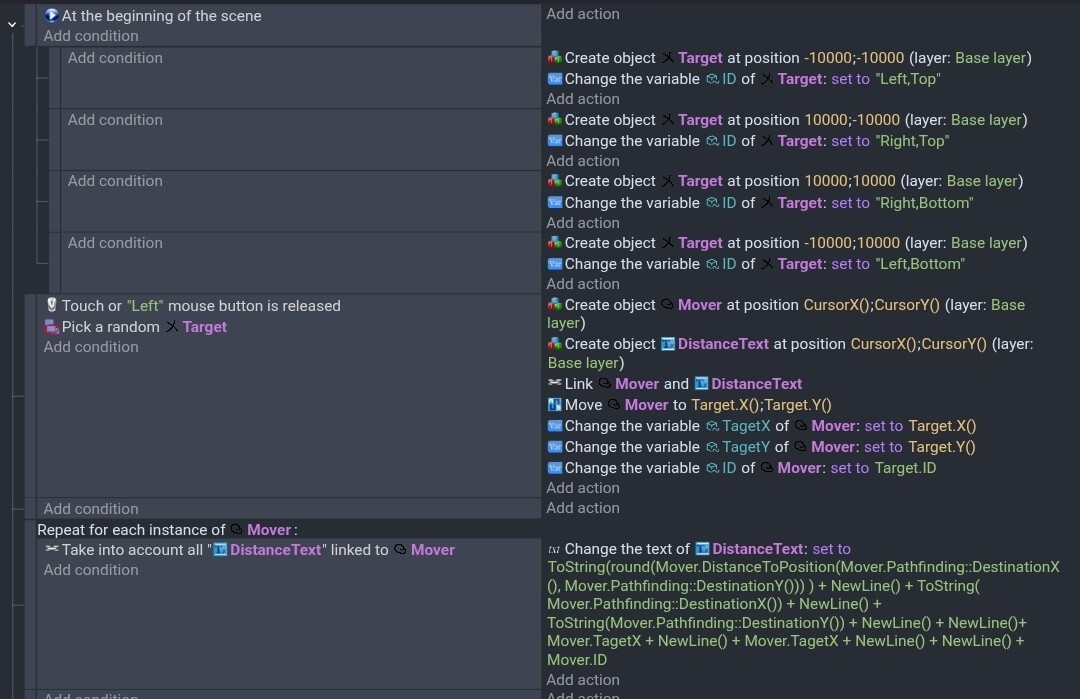Screen dimensions: 1080x699
Task: Click Add action below the Target.ID variable action
Action: point(583,488)
